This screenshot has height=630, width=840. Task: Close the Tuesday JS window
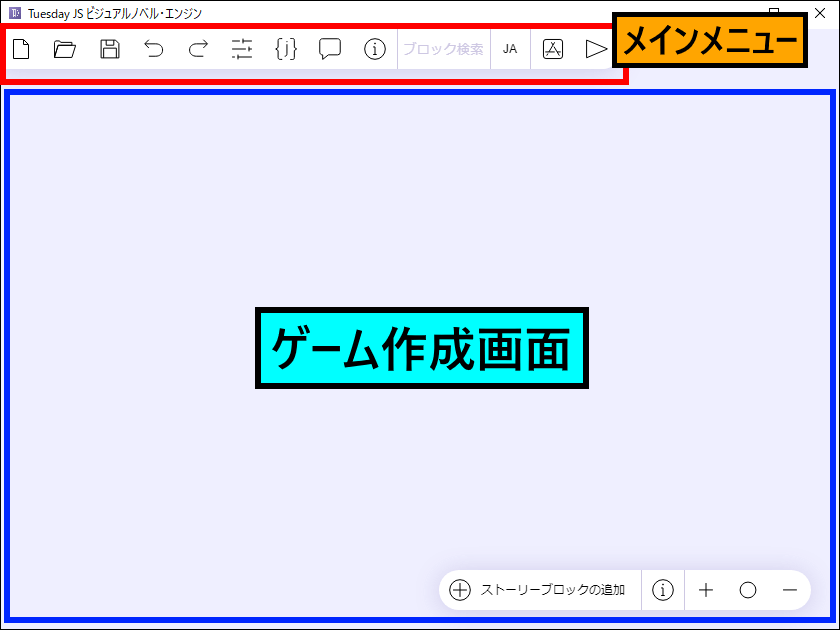(x=820, y=11)
